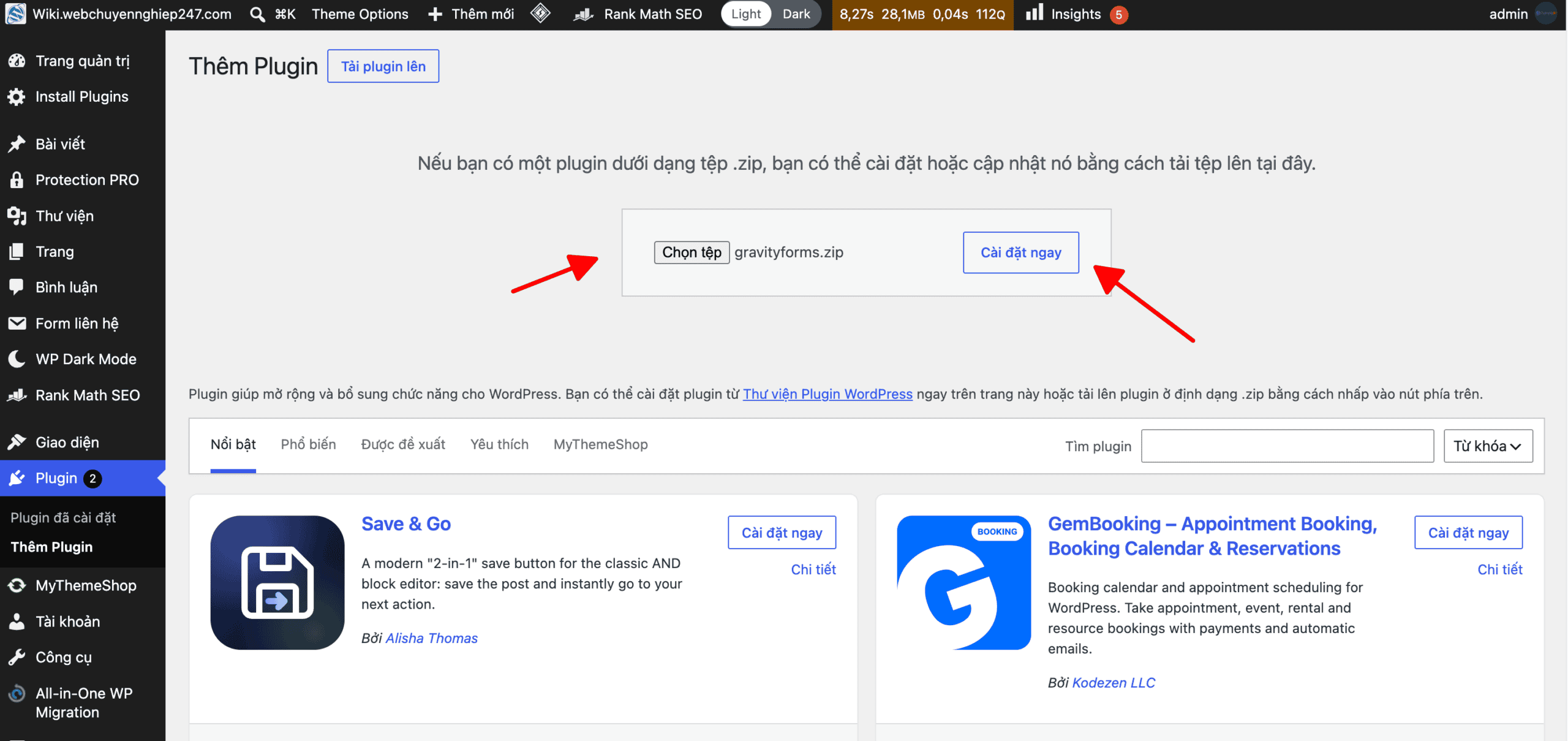Image resolution: width=1568 pixels, height=741 pixels.
Task: Click the Plugin plug icon in sidebar
Action: coord(17,478)
